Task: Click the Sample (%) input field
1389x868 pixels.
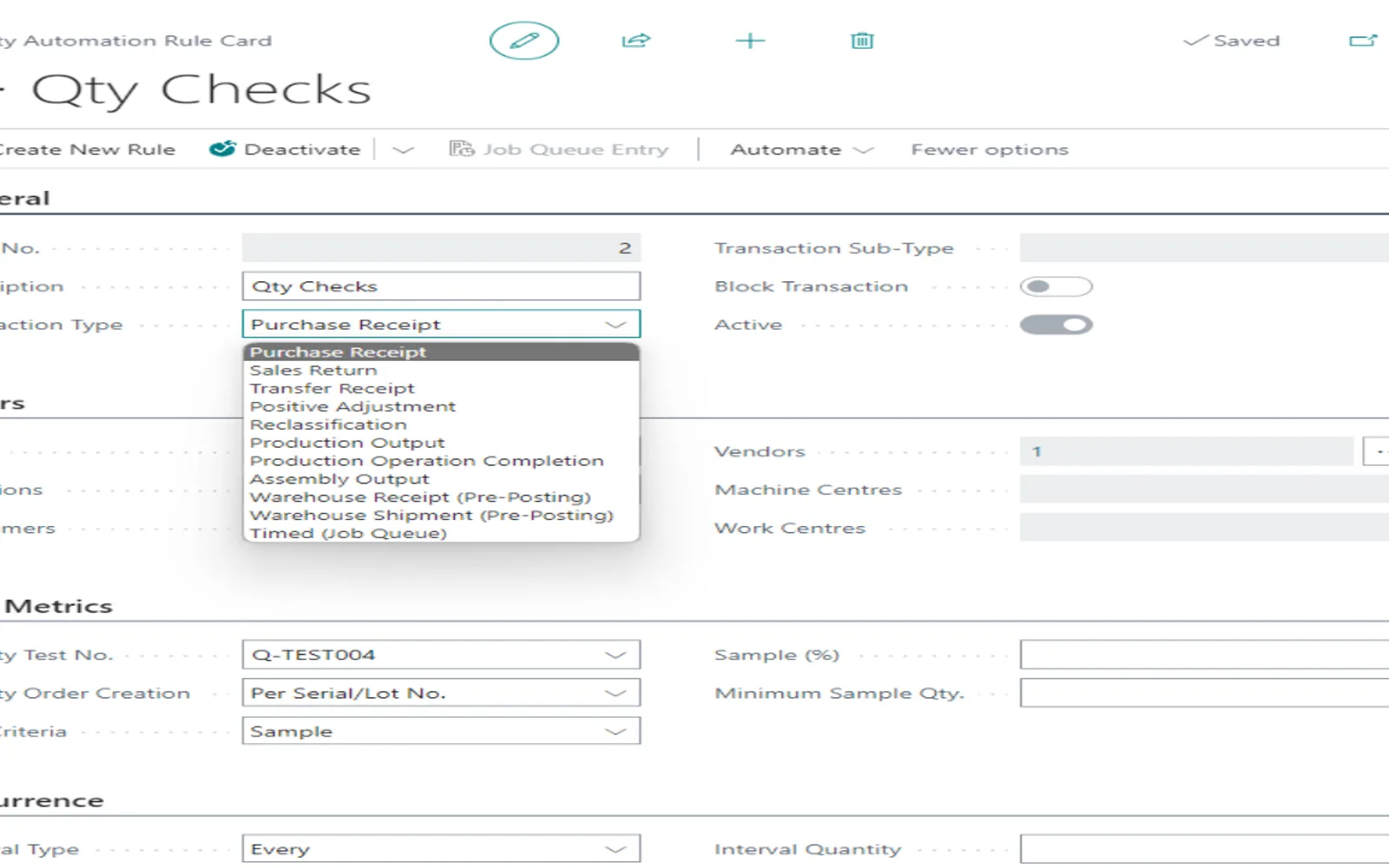Action: pos(1204,654)
